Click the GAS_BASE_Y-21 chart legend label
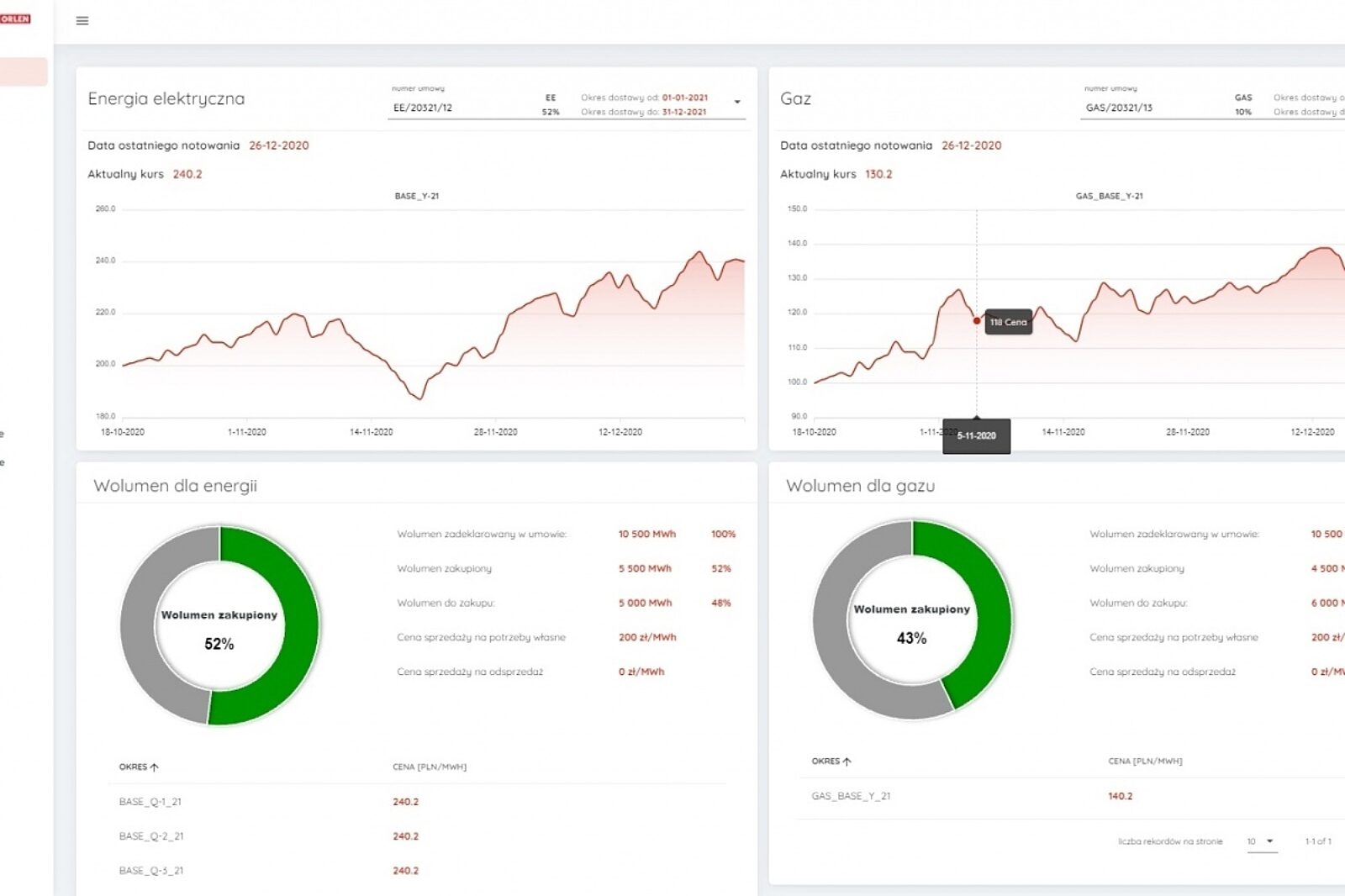The width and height of the screenshot is (1345, 896). (x=1109, y=196)
